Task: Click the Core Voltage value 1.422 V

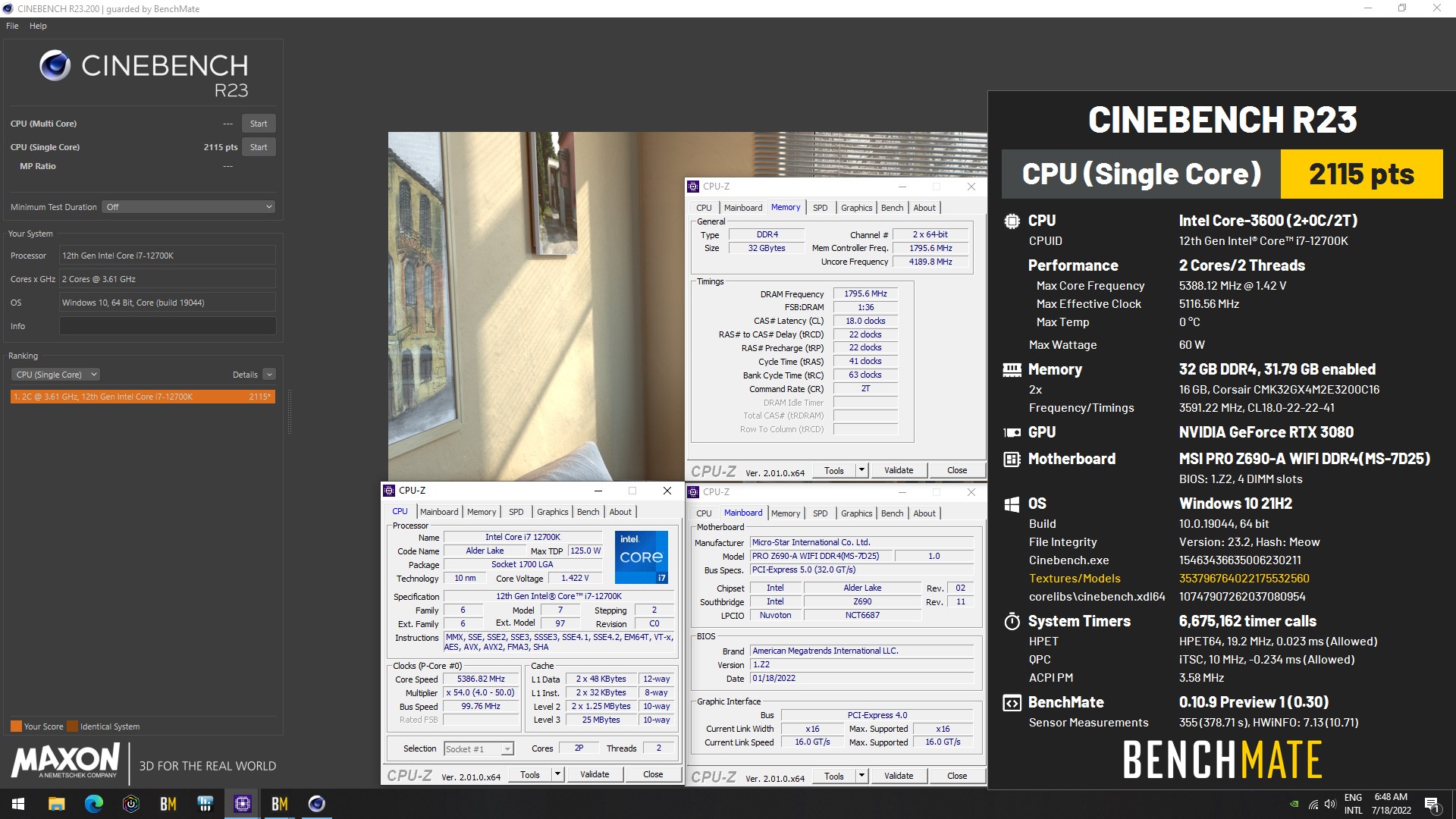Action: click(575, 579)
